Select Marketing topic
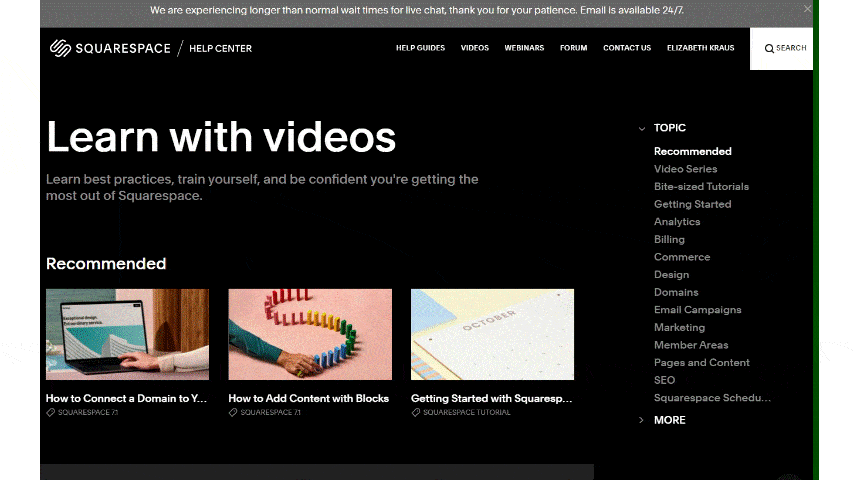Viewport: 853px width, 480px height. tap(679, 328)
